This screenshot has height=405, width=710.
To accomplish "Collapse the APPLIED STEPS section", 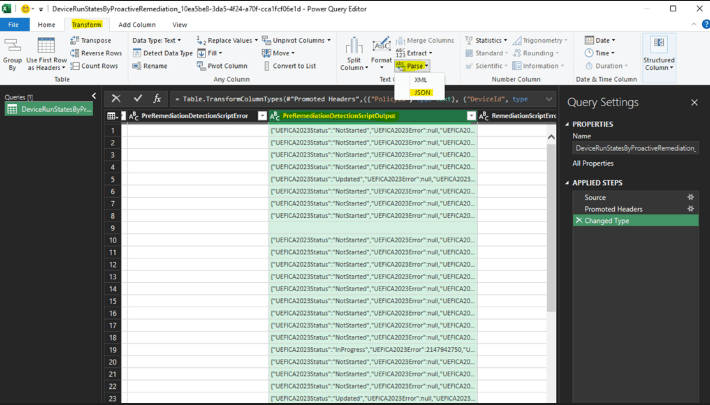I will (x=567, y=183).
